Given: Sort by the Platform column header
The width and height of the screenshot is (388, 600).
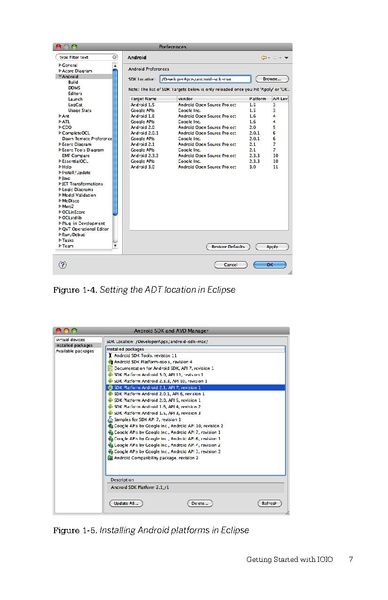Looking at the screenshot, I should pos(259,99).
